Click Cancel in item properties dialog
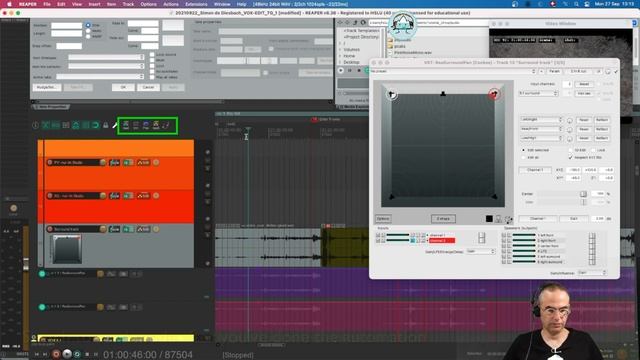Screen dimensions: 640x360 point(148,87)
